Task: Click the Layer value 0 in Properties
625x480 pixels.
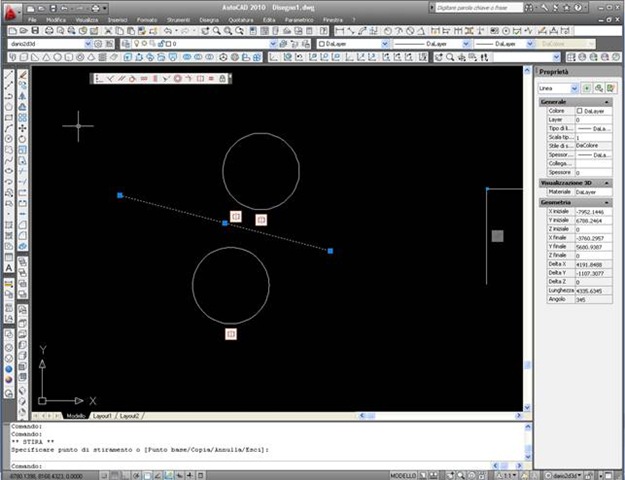Action: point(594,120)
